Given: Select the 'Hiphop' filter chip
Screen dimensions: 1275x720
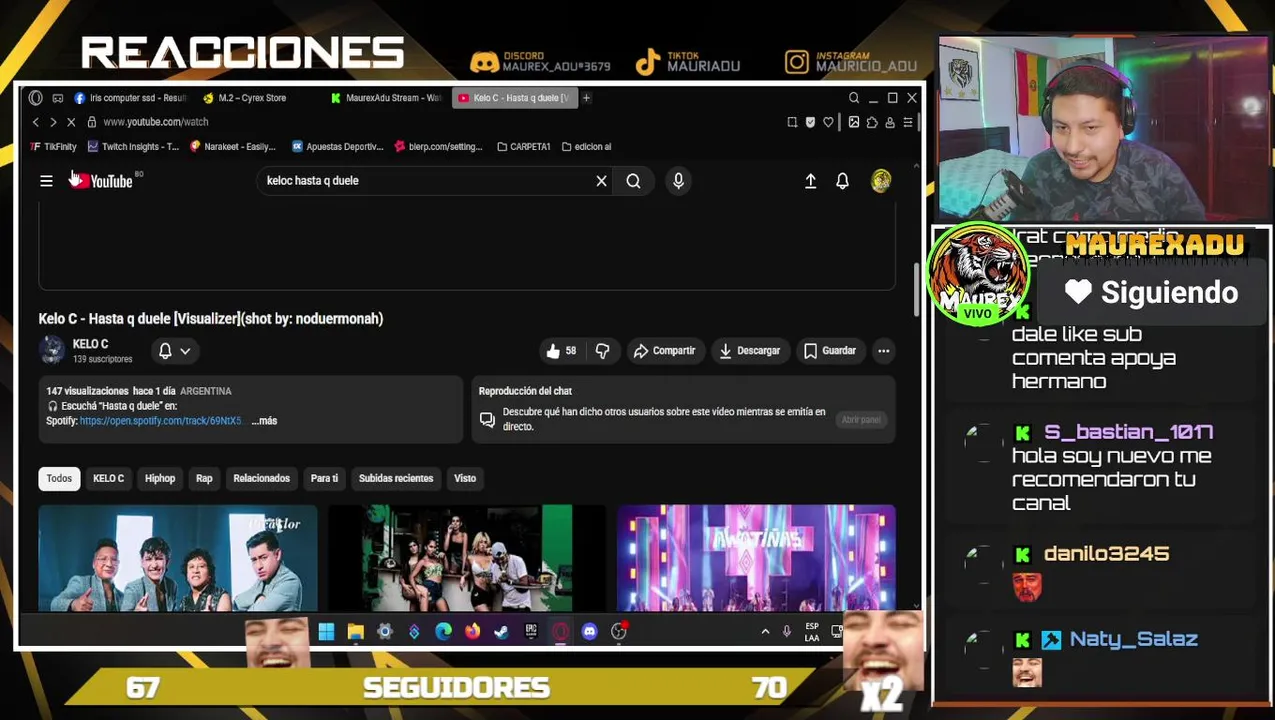Looking at the screenshot, I should 160,478.
